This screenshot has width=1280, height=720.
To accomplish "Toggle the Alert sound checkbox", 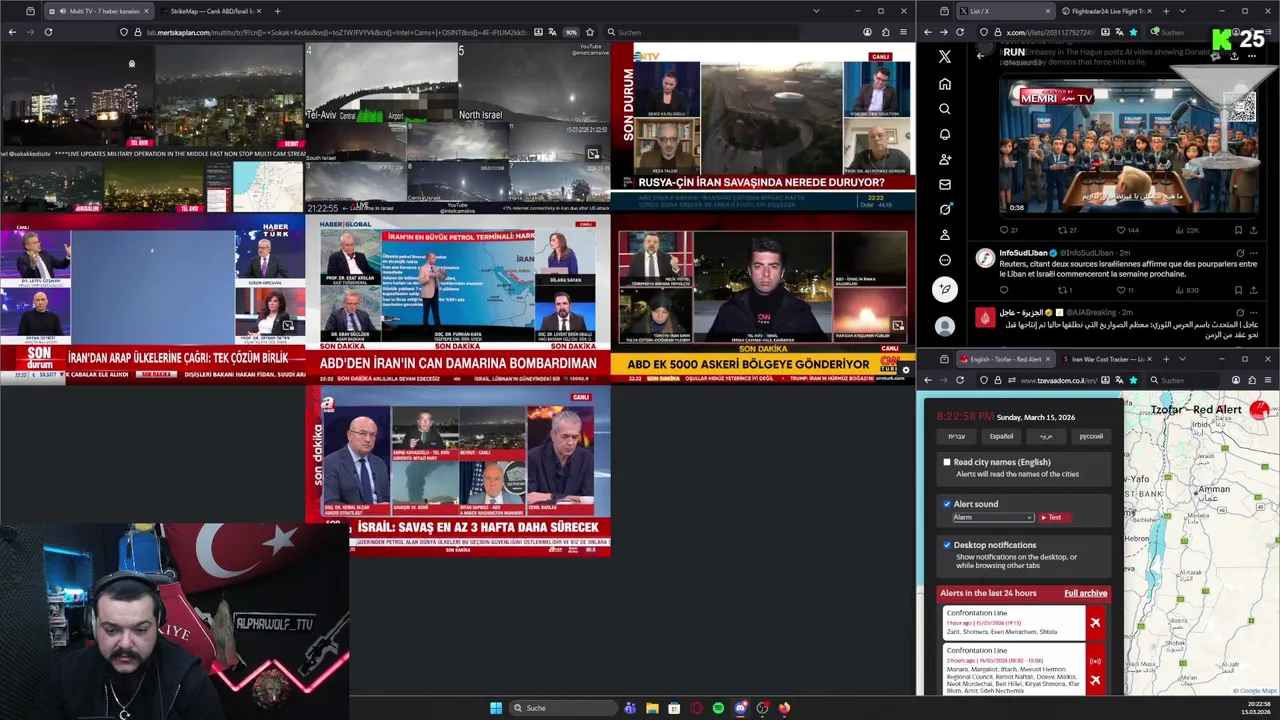I will pyautogui.click(x=947, y=504).
